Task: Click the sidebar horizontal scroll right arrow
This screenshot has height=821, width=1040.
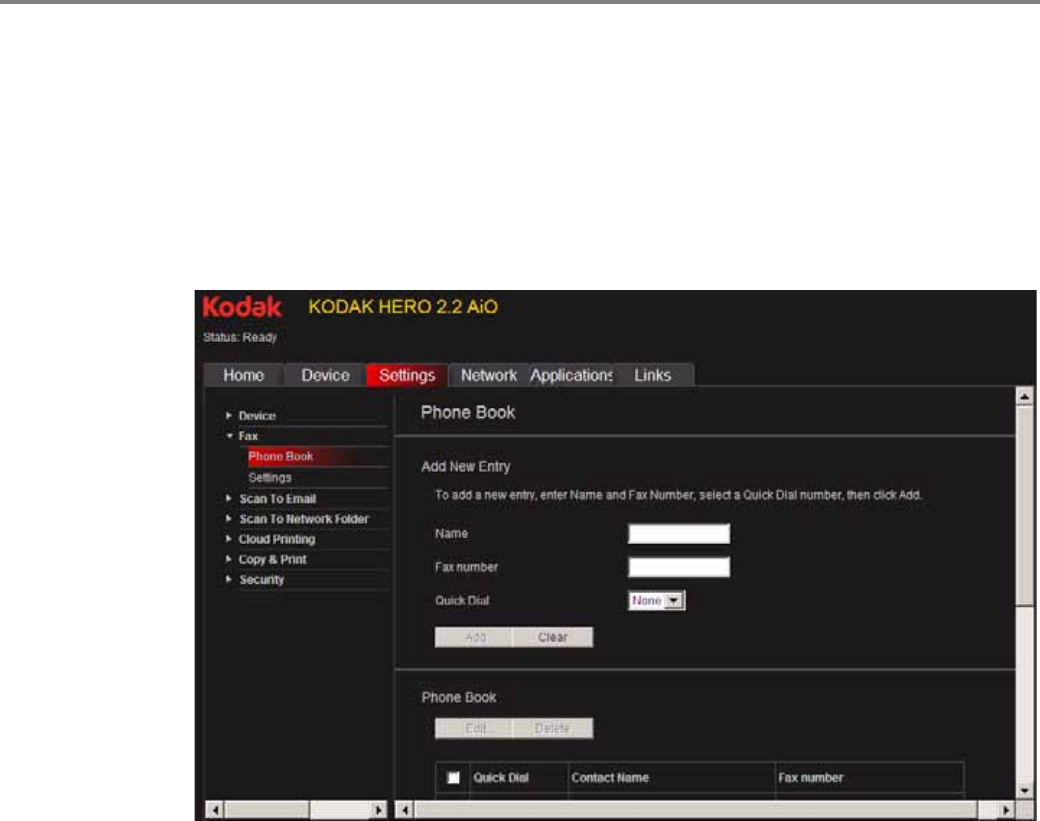Action: pyautogui.click(x=379, y=810)
